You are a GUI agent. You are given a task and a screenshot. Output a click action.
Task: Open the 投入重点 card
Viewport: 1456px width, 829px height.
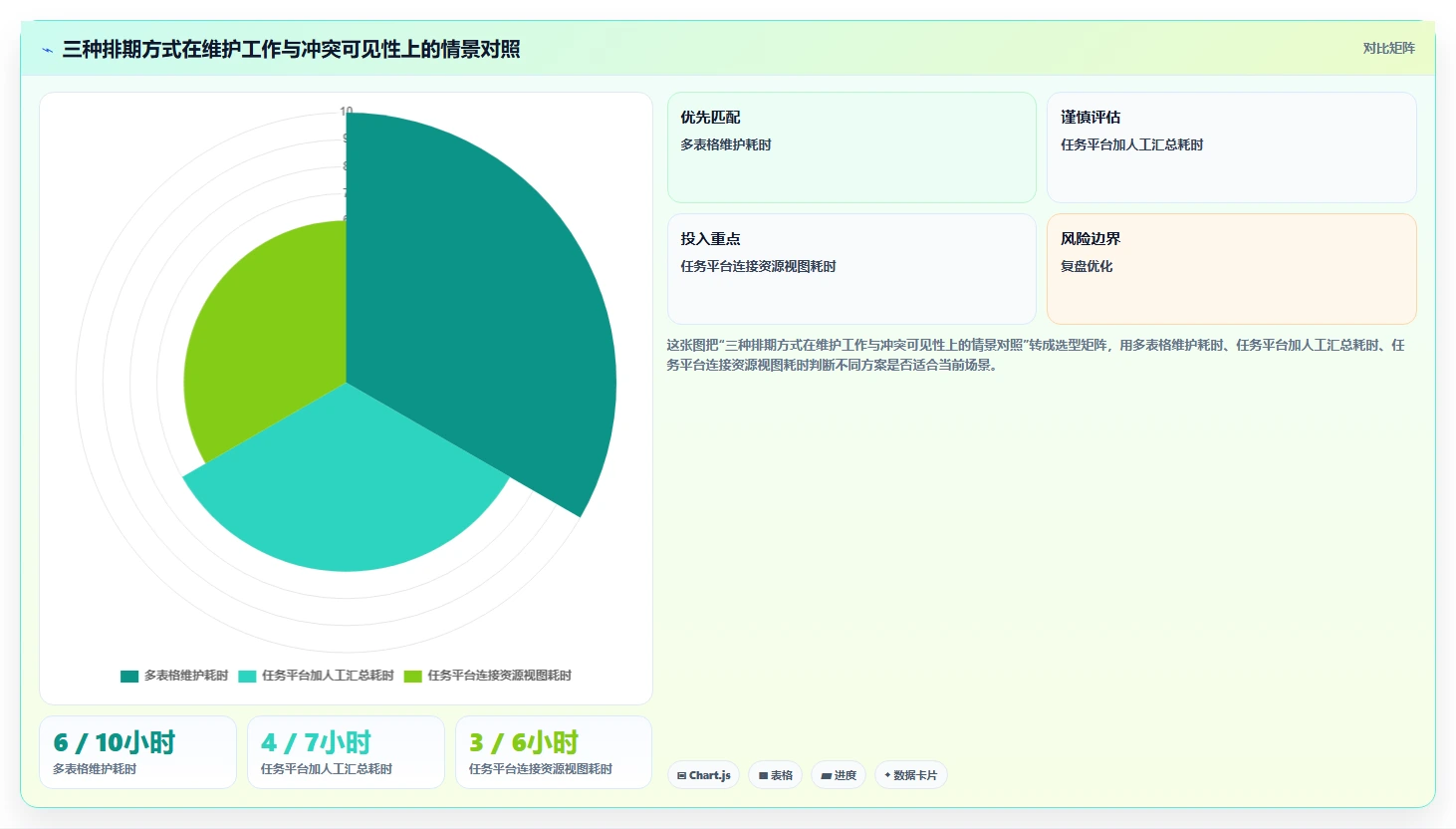[851, 269]
